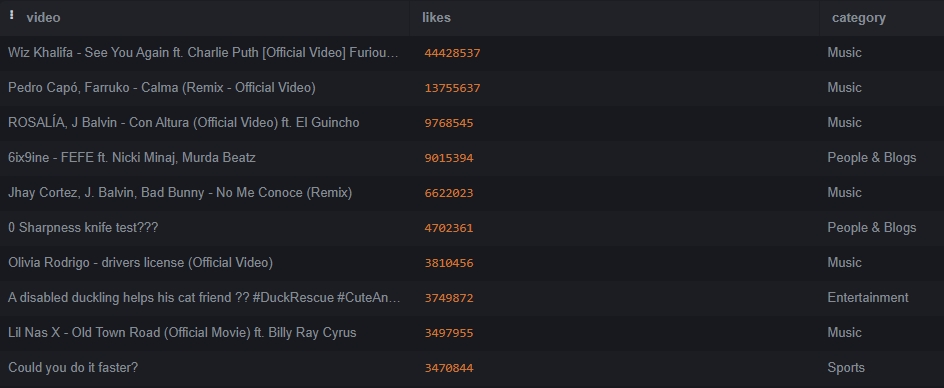Viewport: 944px width, 388px height.
Task: Sort by the category column header
Action: click(x=859, y=17)
